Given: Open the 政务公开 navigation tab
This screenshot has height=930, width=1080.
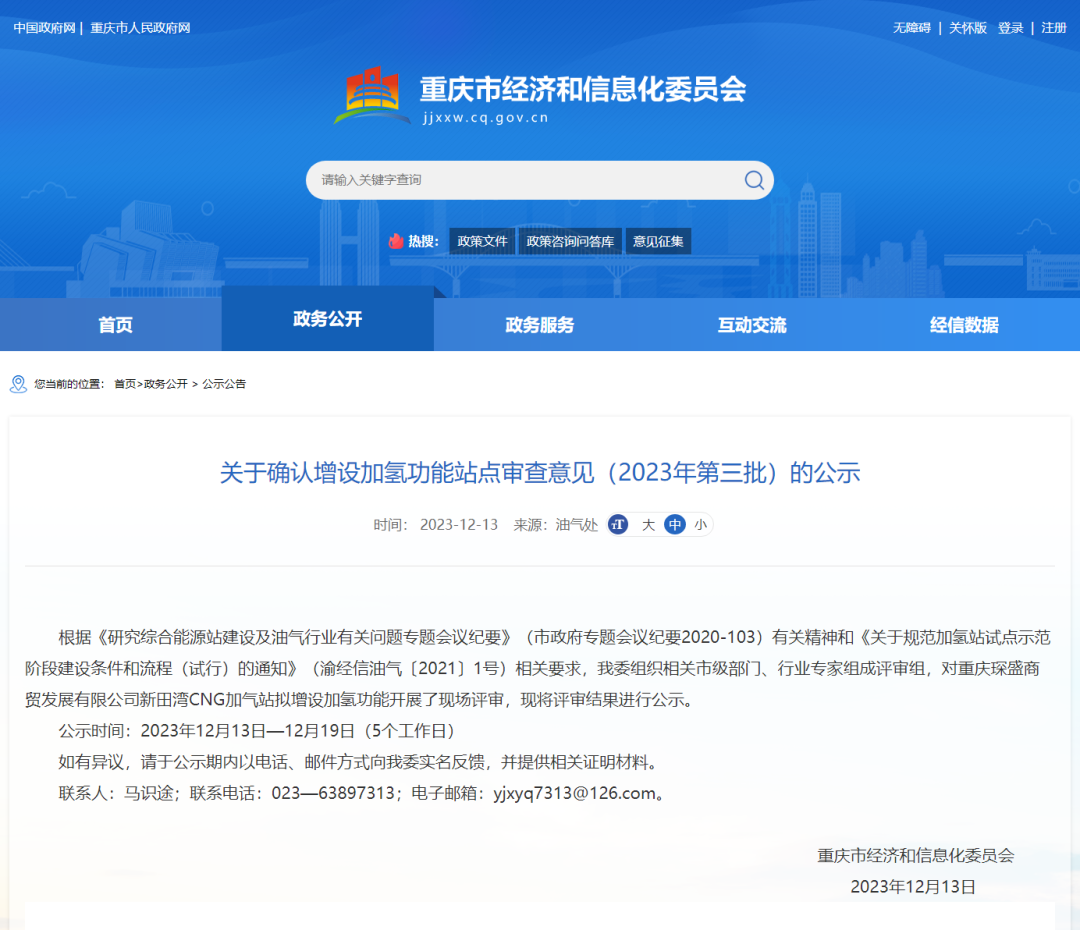Looking at the screenshot, I should coord(327,319).
